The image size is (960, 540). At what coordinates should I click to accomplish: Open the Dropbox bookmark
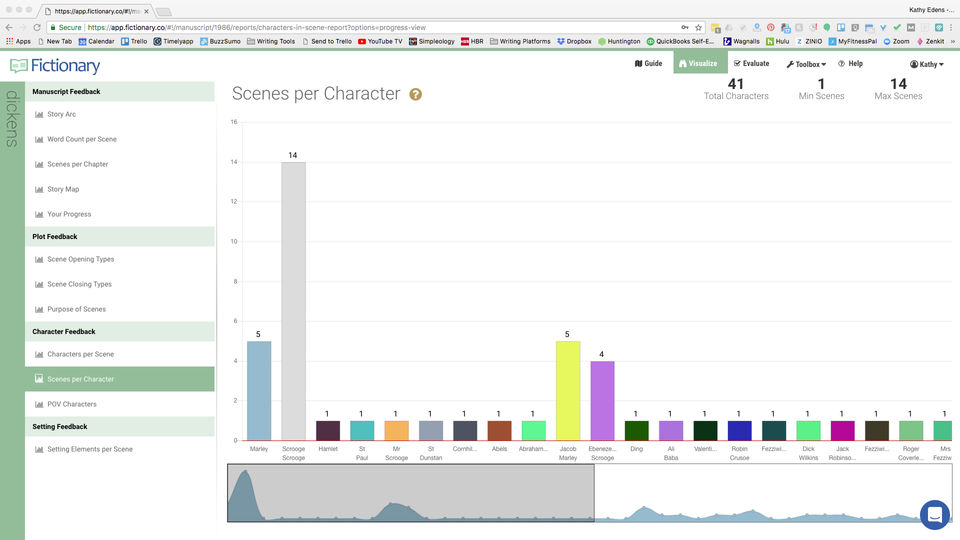[574, 41]
